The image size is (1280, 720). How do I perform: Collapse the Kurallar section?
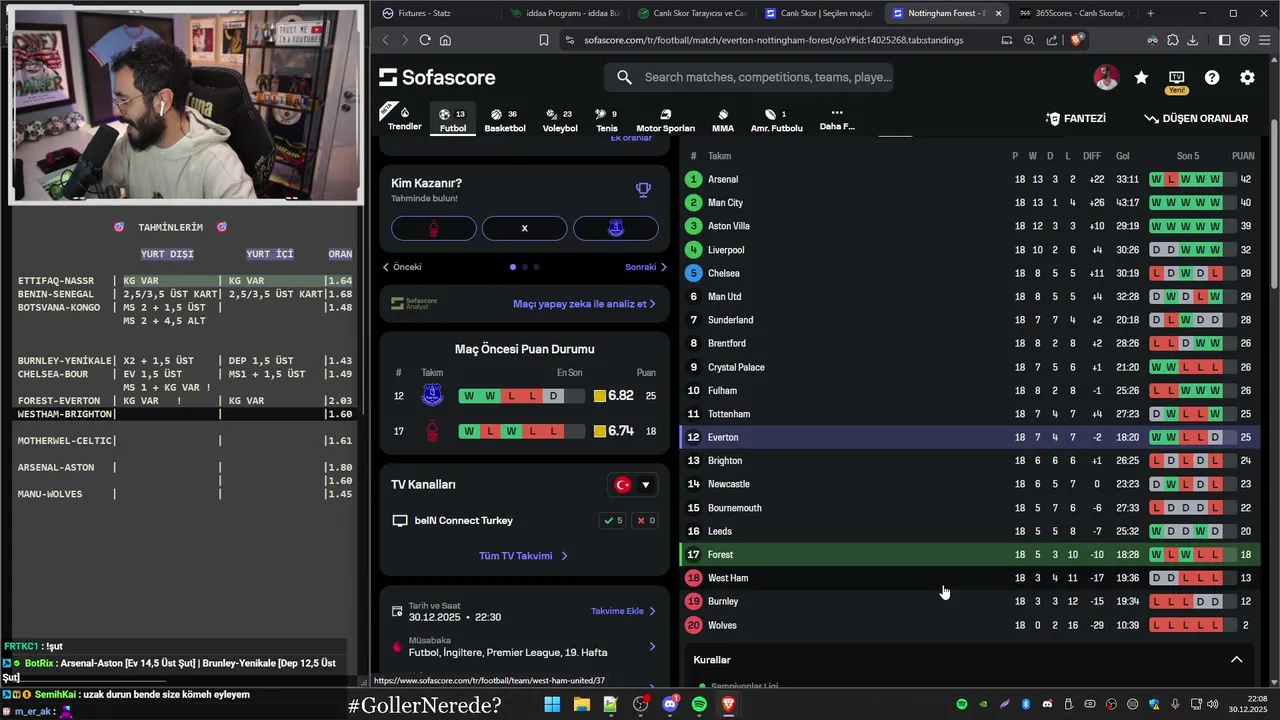(1236, 660)
